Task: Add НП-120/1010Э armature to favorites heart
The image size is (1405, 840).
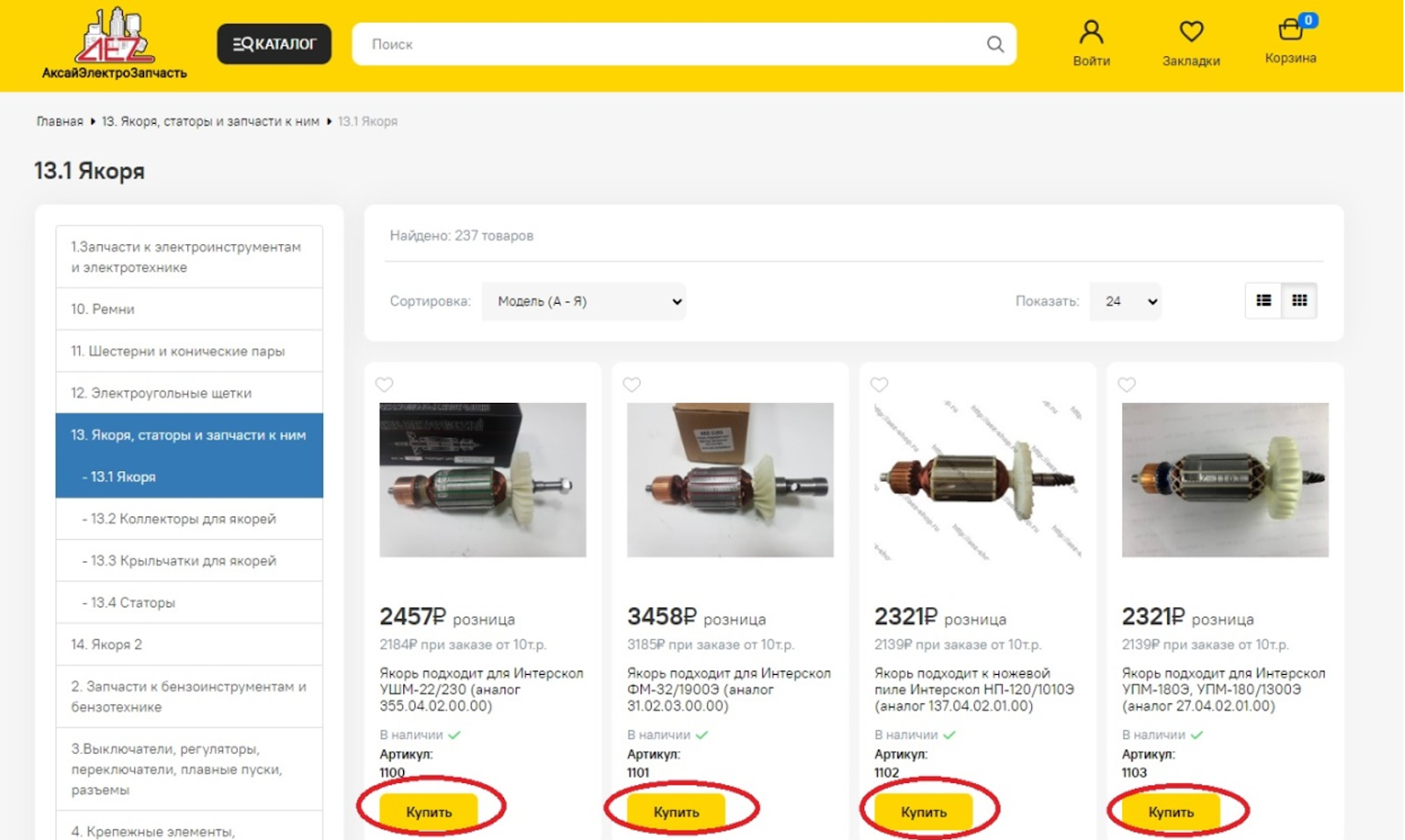Action: click(880, 384)
